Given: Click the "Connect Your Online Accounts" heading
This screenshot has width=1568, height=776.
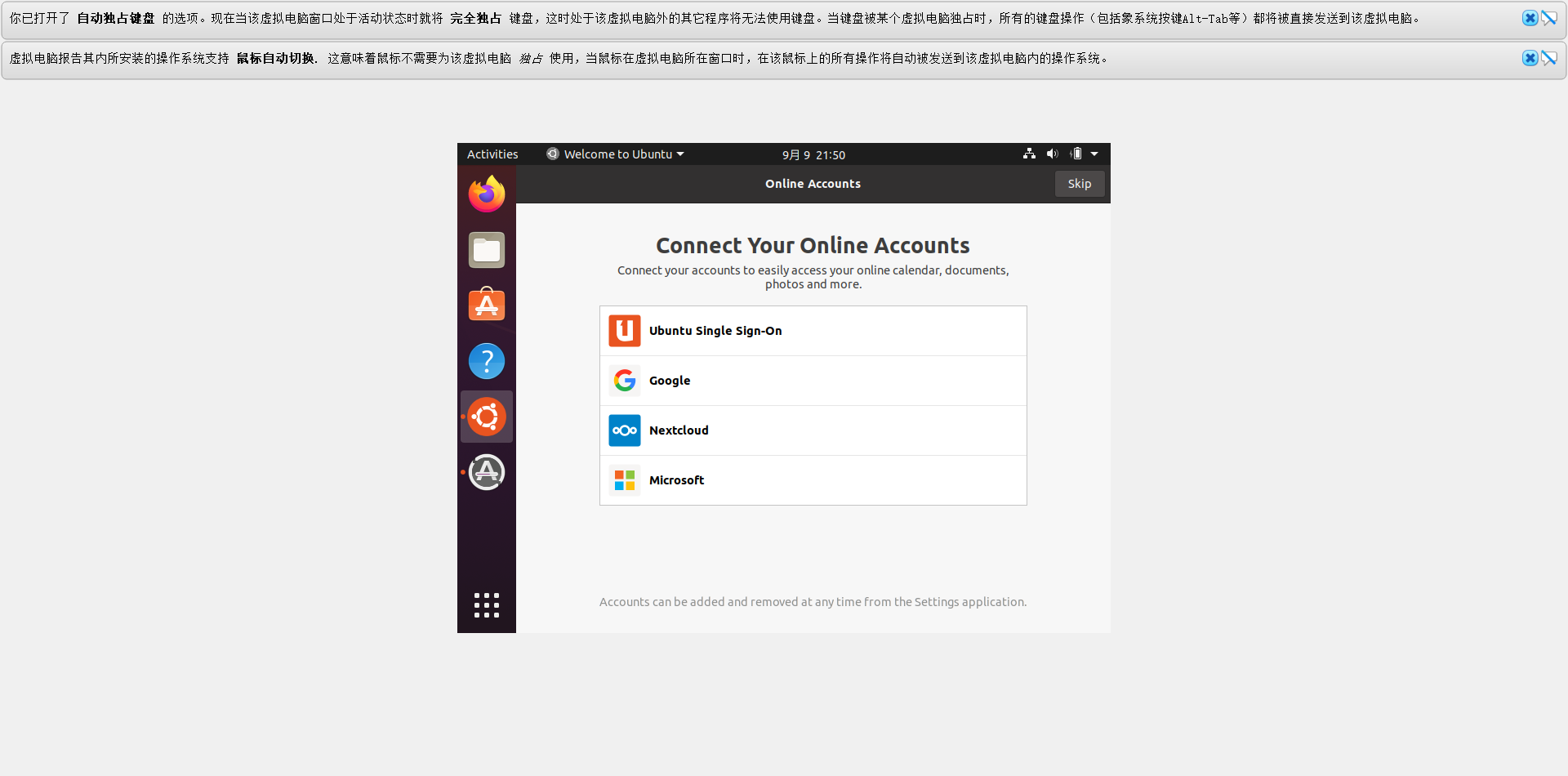Looking at the screenshot, I should [x=813, y=245].
